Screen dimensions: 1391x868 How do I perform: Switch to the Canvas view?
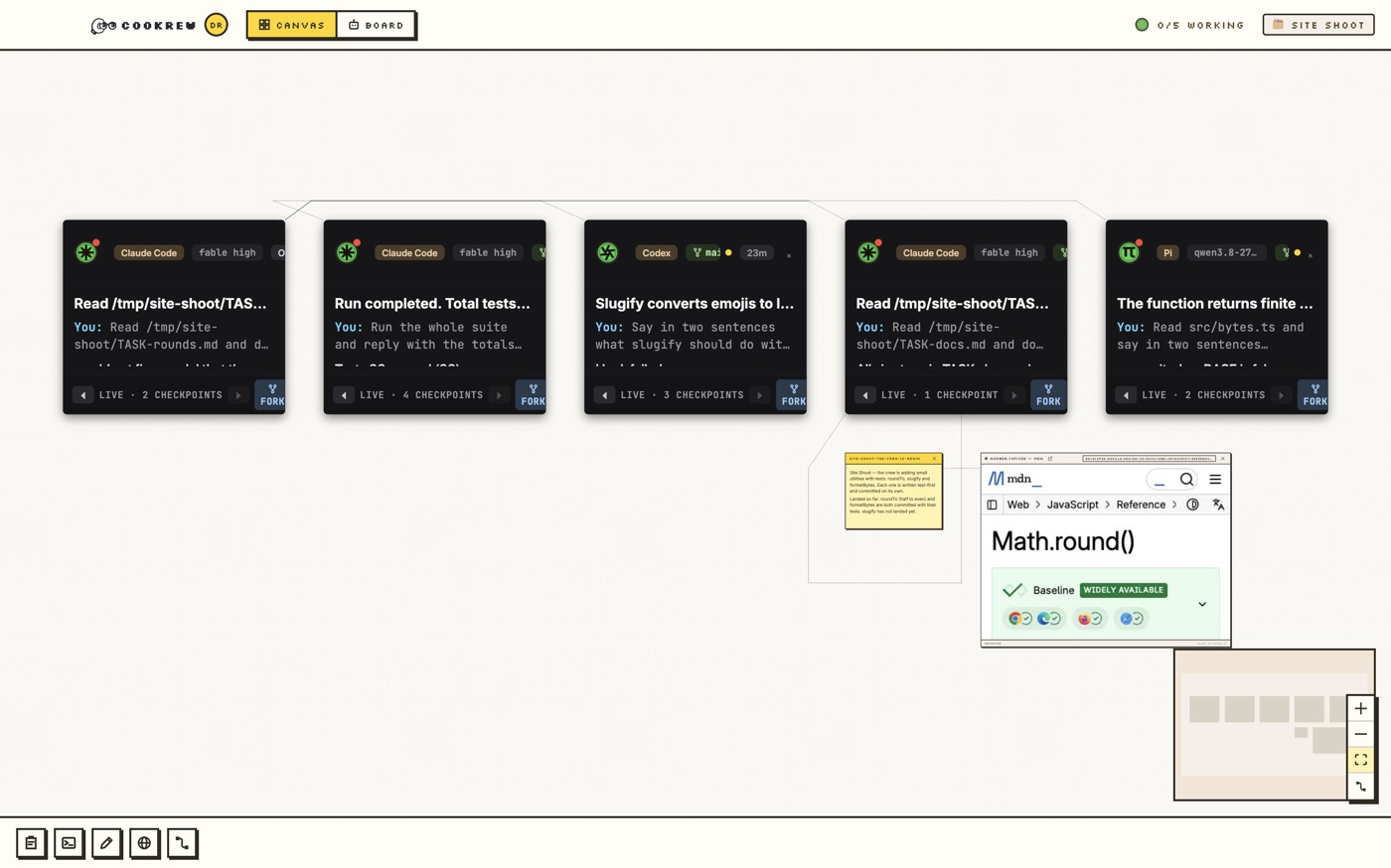click(292, 25)
